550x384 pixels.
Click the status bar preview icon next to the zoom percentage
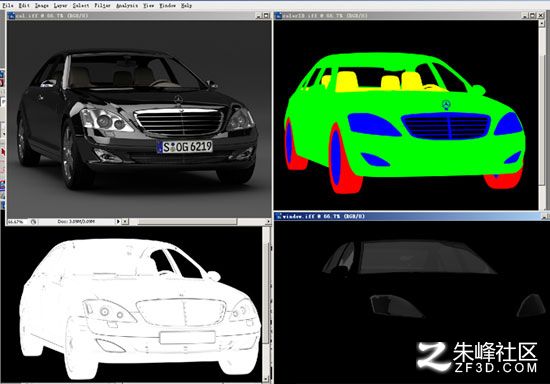pyautogui.click(x=33, y=222)
